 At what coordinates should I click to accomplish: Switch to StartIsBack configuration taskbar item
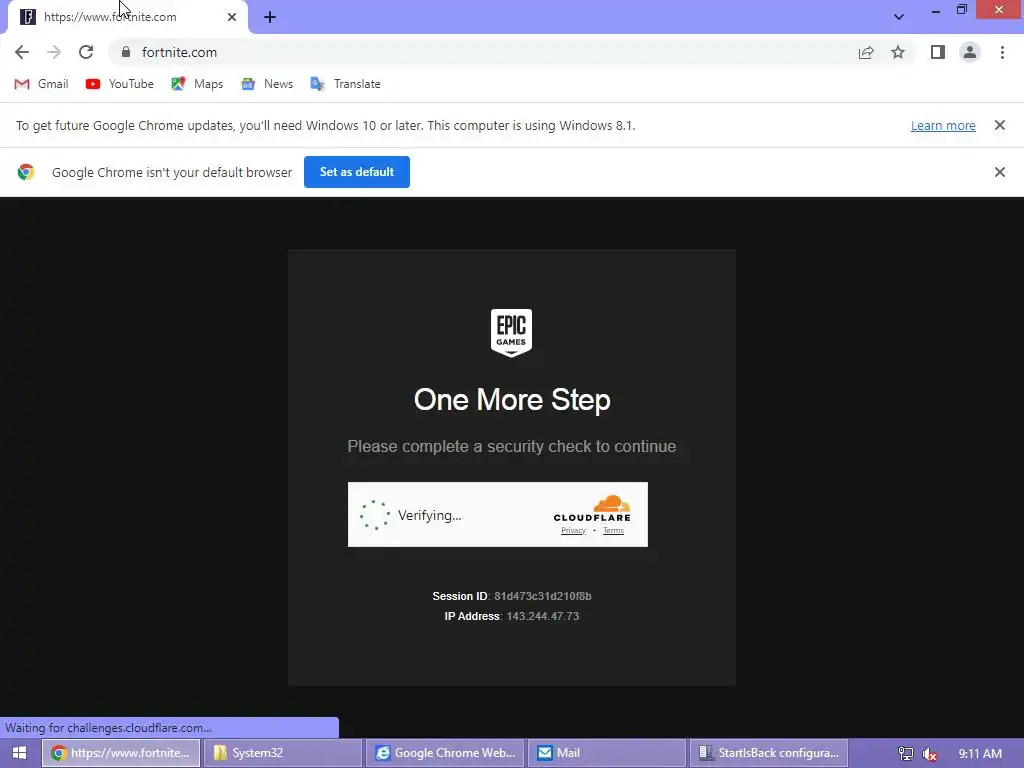tap(769, 753)
